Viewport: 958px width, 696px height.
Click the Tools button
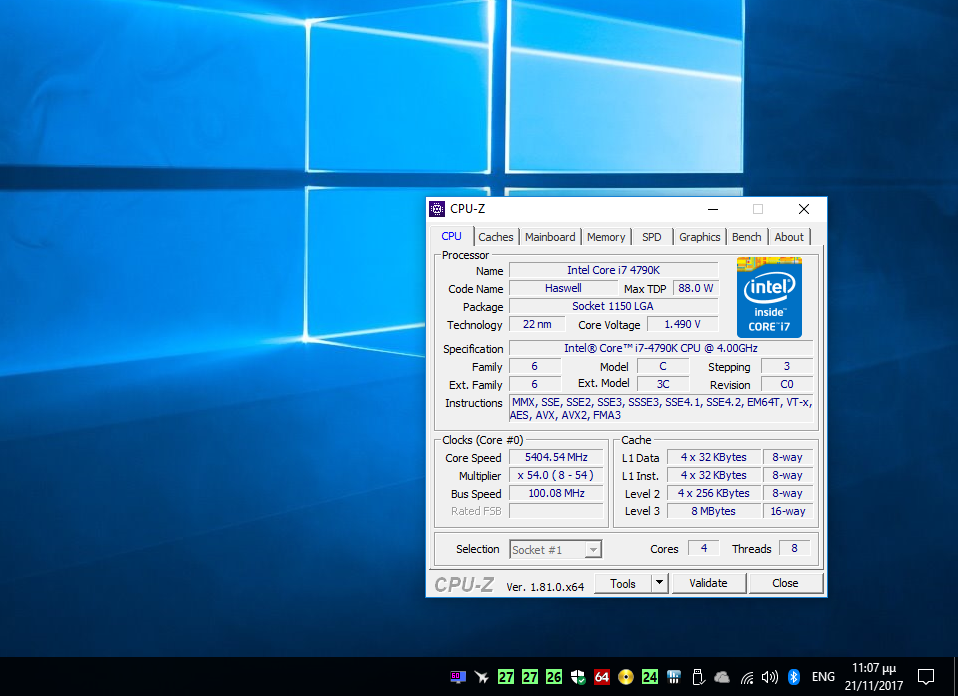(x=623, y=584)
